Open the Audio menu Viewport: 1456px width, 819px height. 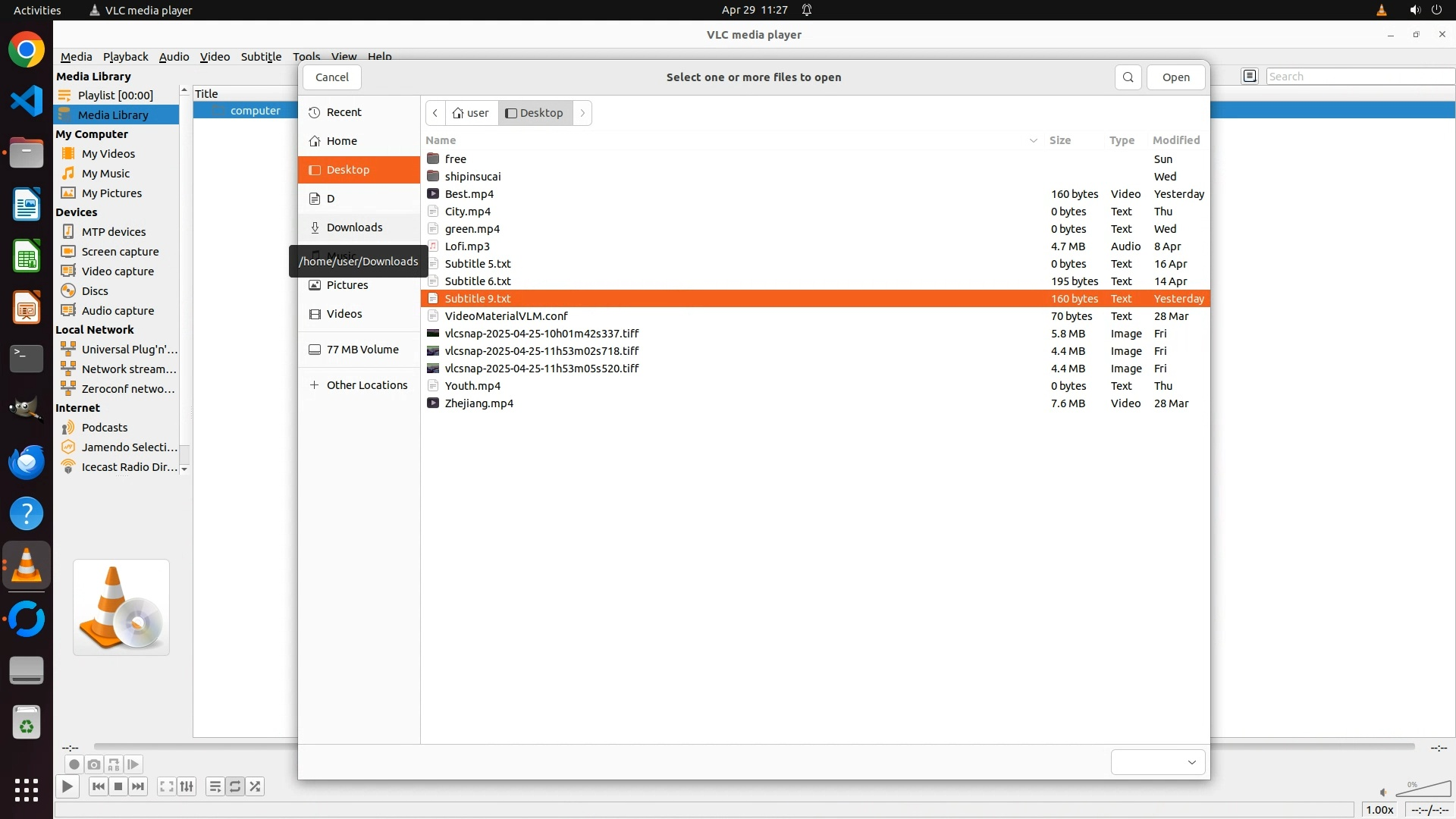[x=174, y=57]
